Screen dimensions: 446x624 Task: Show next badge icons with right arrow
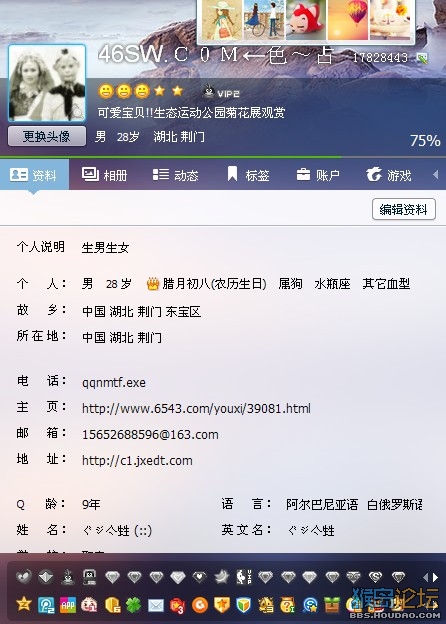point(436,577)
